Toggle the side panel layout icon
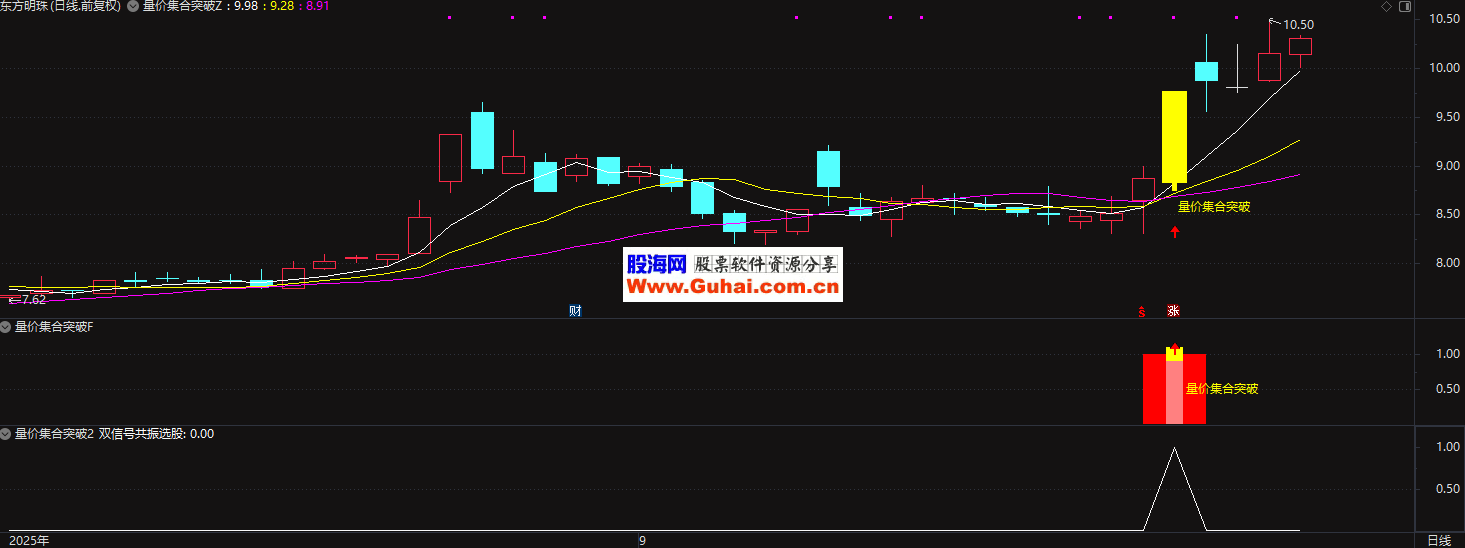This screenshot has width=1465, height=548. tap(1404, 7)
